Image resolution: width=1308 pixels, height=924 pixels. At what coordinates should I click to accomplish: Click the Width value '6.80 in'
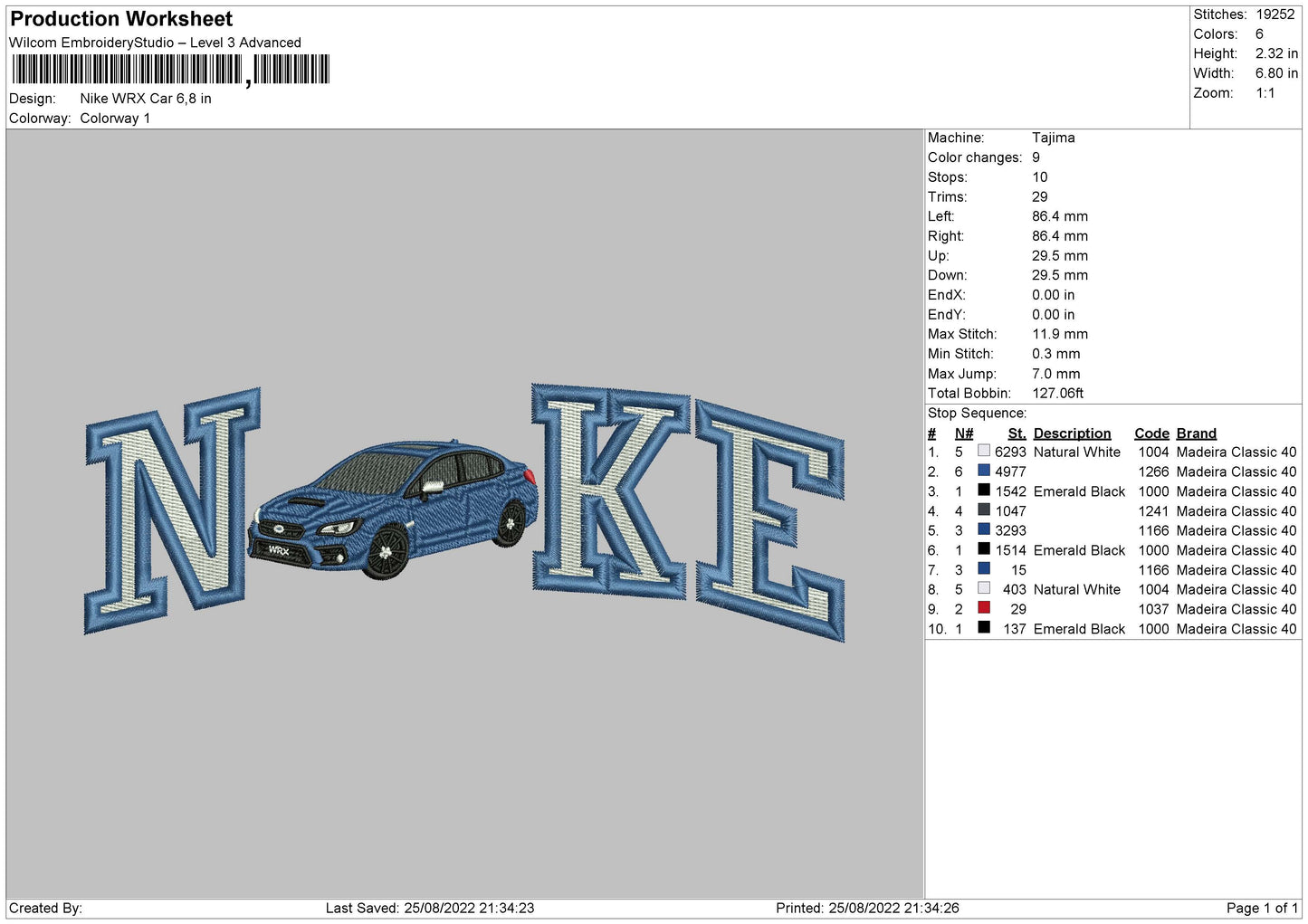coord(1276,73)
